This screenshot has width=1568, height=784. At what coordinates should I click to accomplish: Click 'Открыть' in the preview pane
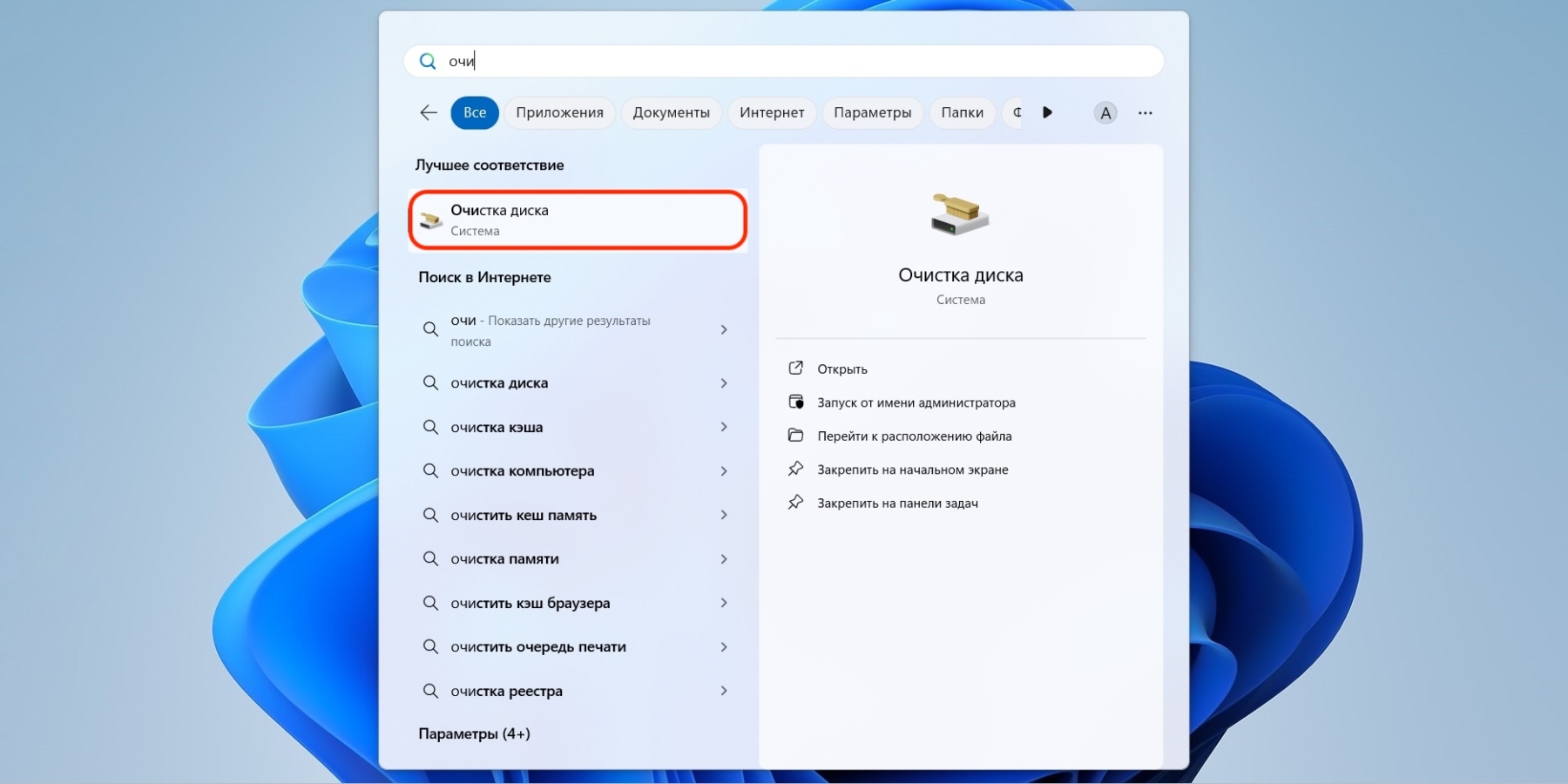pos(841,369)
